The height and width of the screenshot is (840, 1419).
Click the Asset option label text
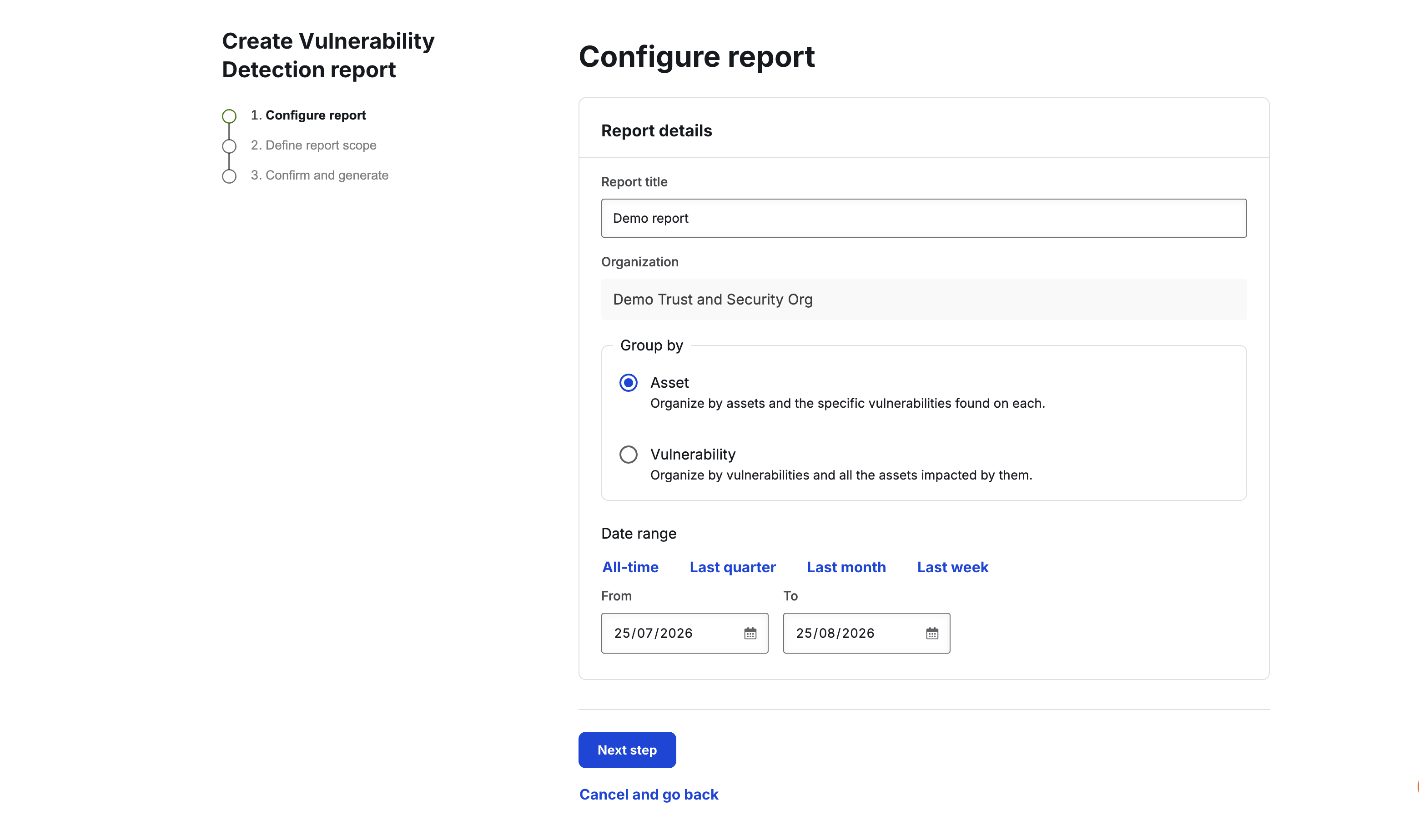click(669, 383)
